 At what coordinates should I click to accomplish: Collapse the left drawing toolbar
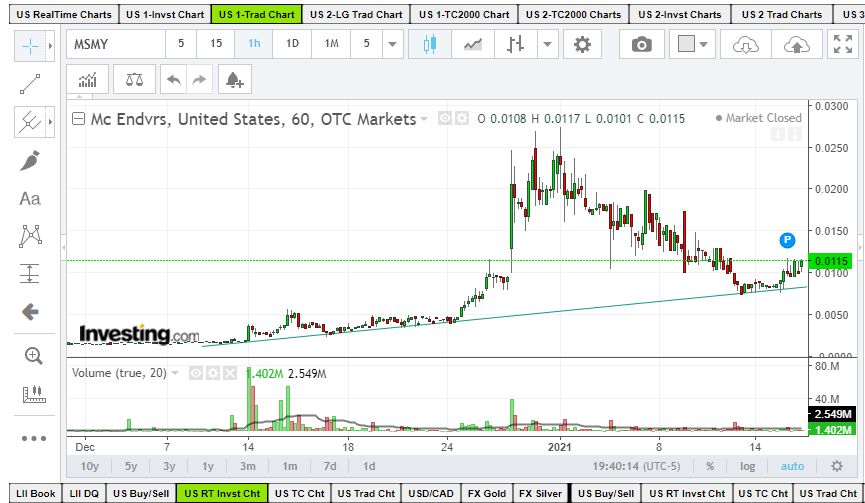coord(63,248)
